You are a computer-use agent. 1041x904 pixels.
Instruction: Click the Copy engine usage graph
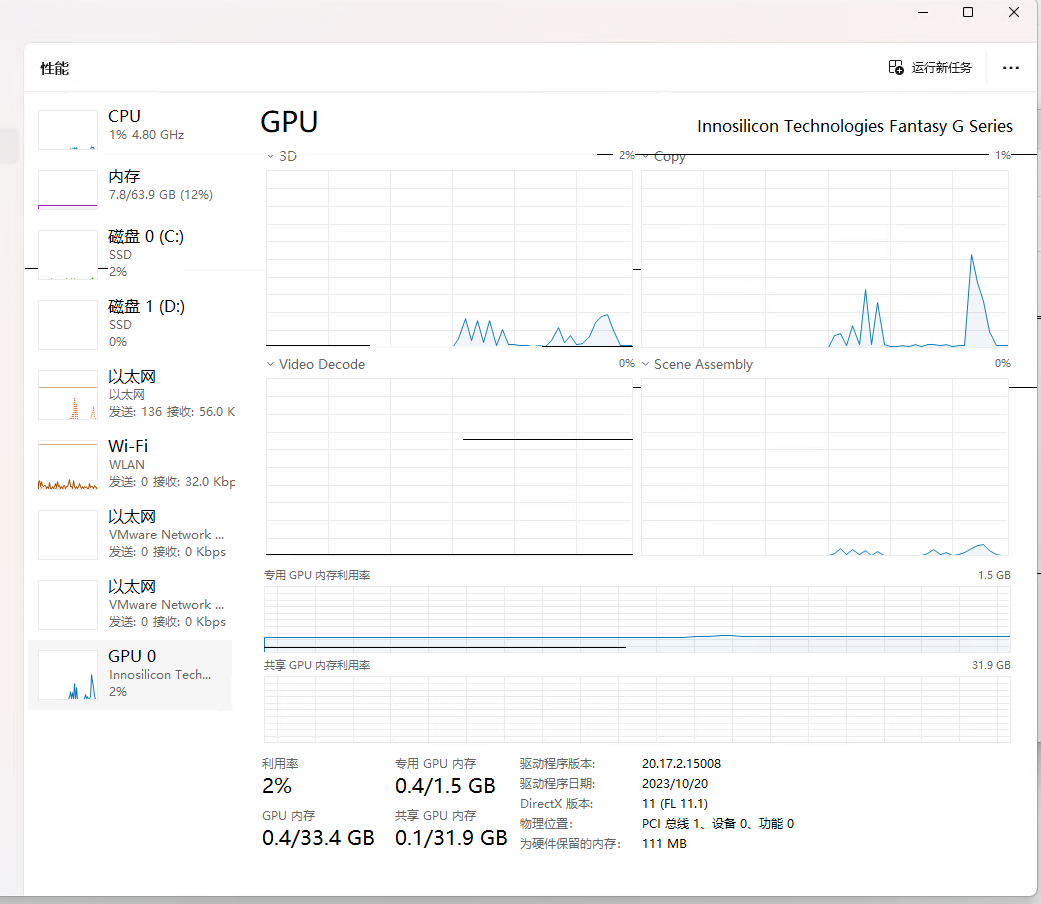click(825, 258)
